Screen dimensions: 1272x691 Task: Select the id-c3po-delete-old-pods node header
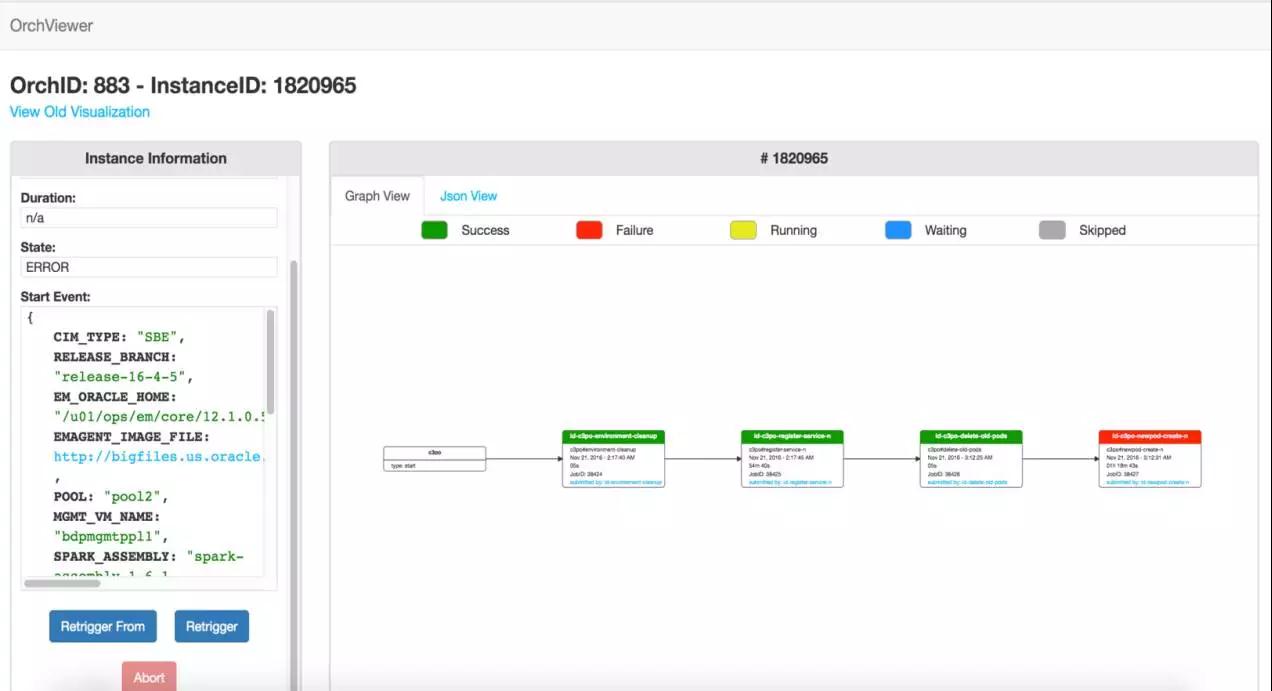click(x=971, y=437)
